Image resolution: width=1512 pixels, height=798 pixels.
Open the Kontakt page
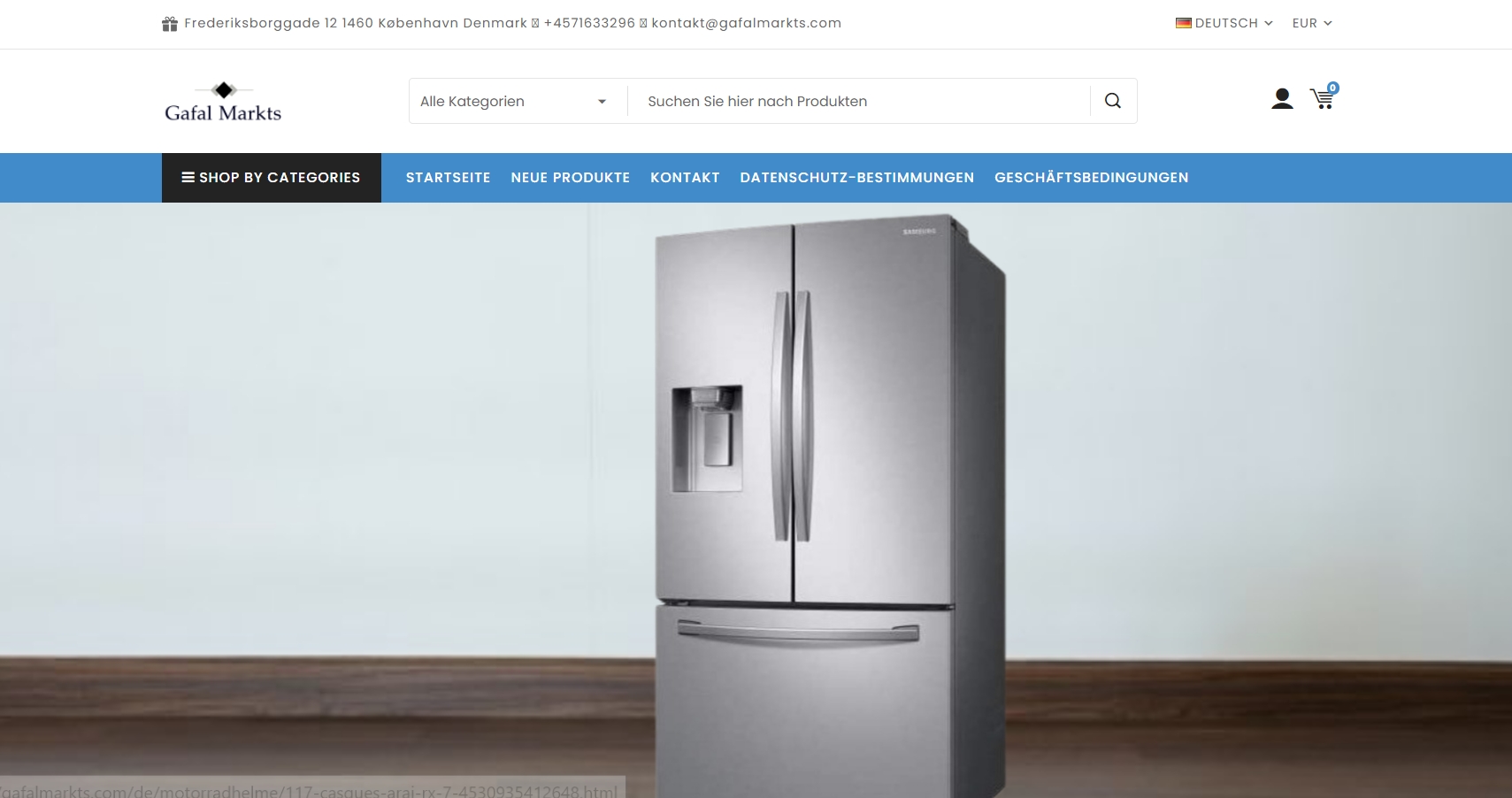[x=685, y=178]
